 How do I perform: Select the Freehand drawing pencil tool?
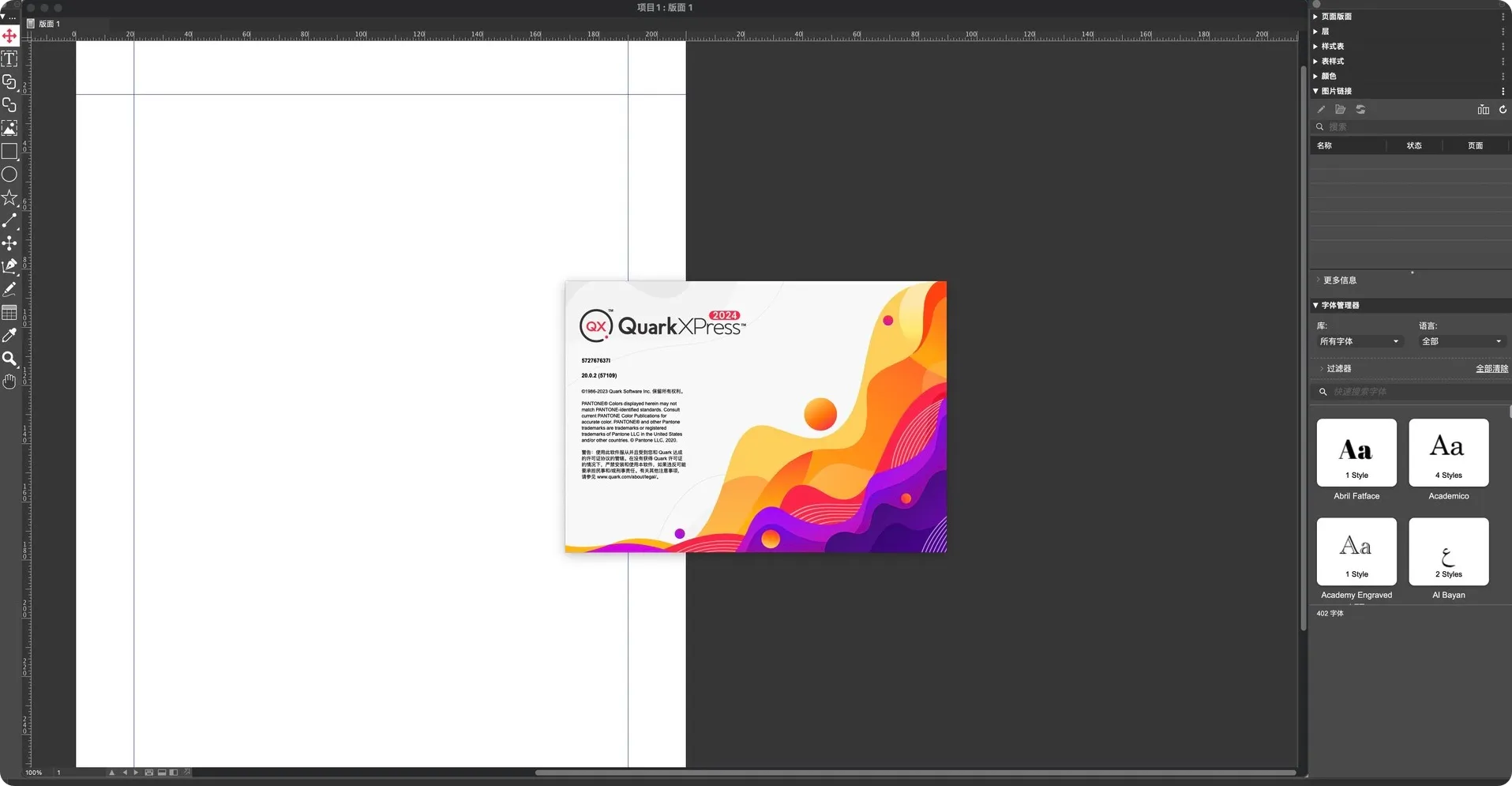tap(9, 289)
